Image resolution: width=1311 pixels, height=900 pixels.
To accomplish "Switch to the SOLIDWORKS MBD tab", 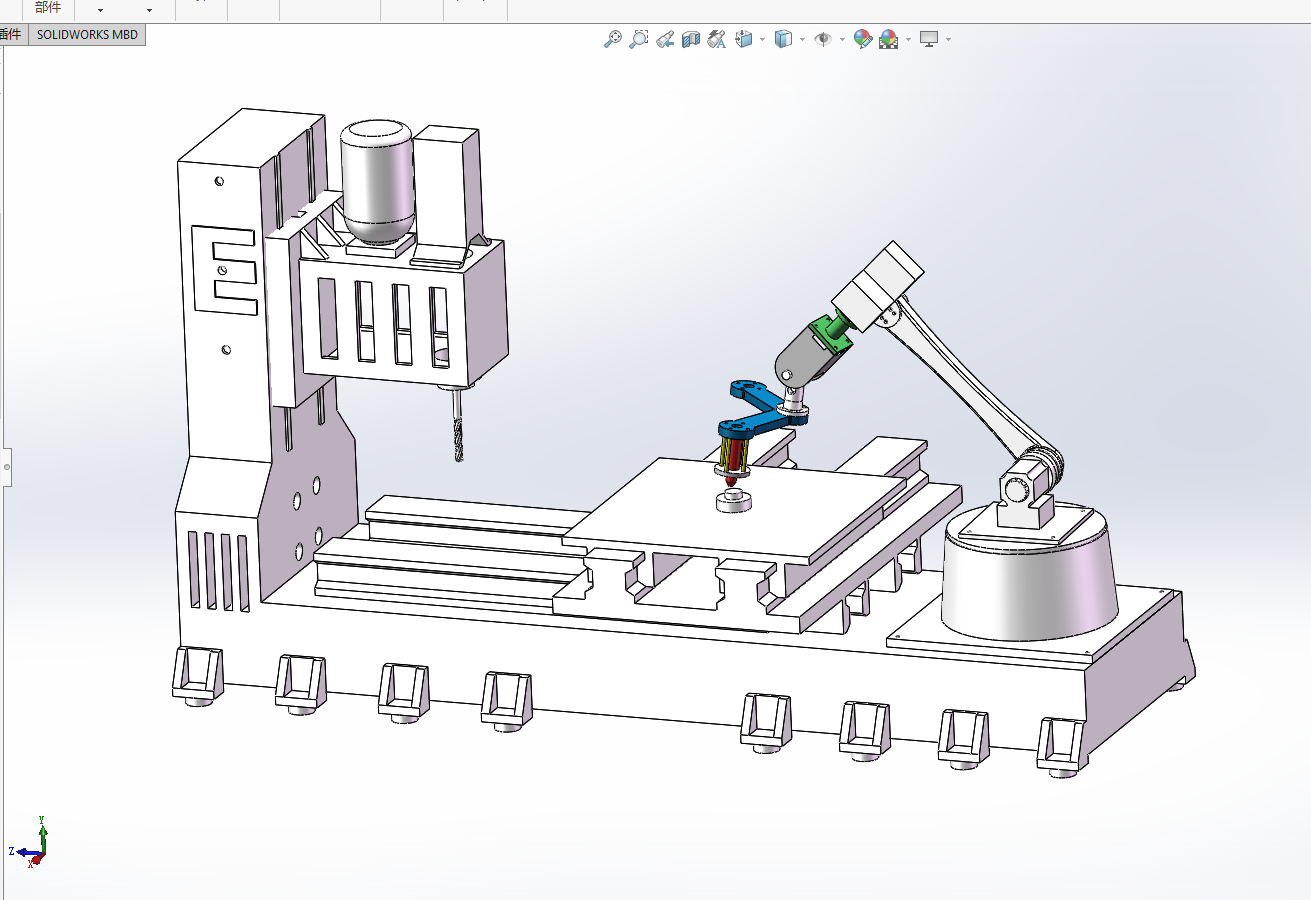I will point(87,34).
